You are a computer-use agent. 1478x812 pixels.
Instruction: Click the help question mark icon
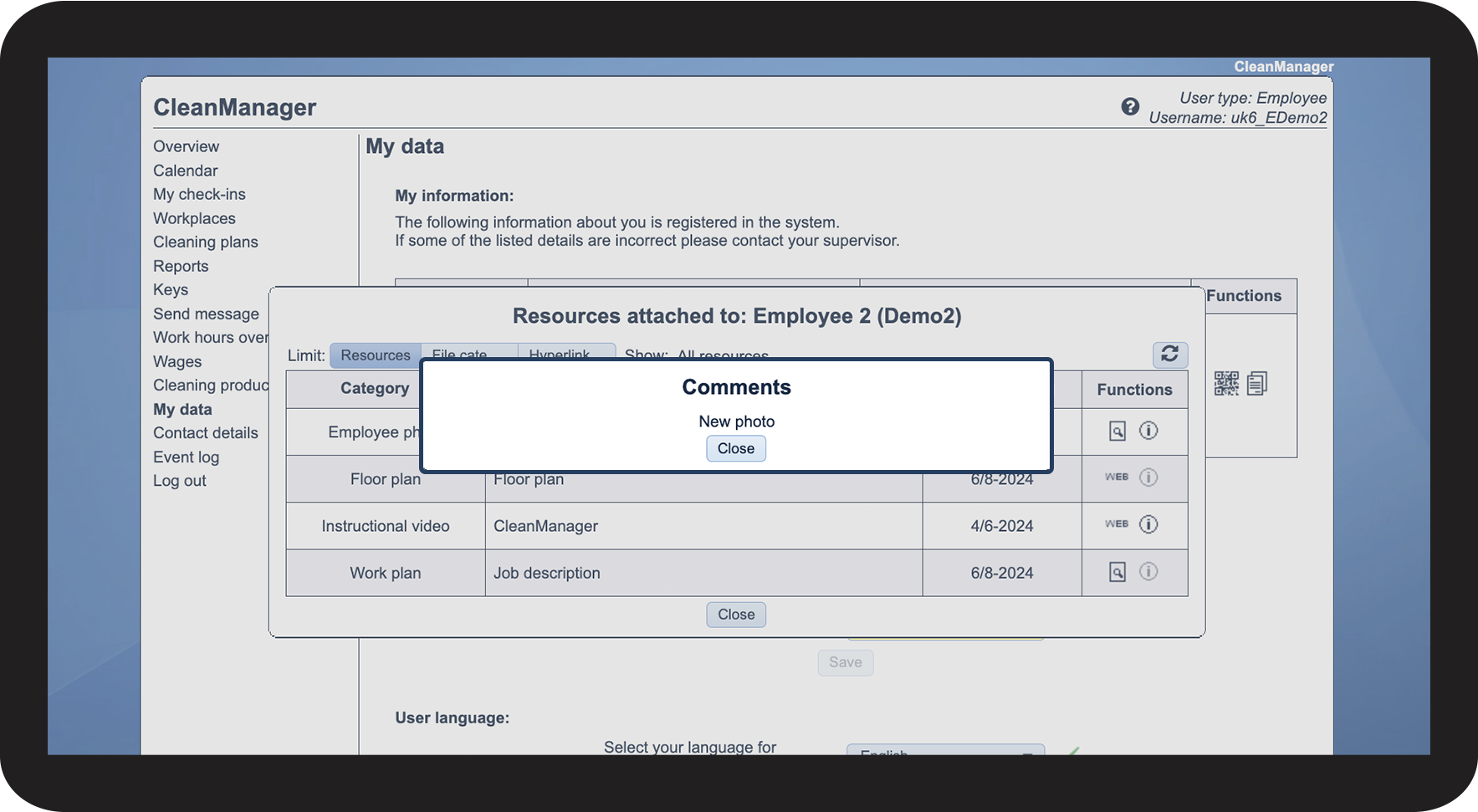coord(1130,107)
